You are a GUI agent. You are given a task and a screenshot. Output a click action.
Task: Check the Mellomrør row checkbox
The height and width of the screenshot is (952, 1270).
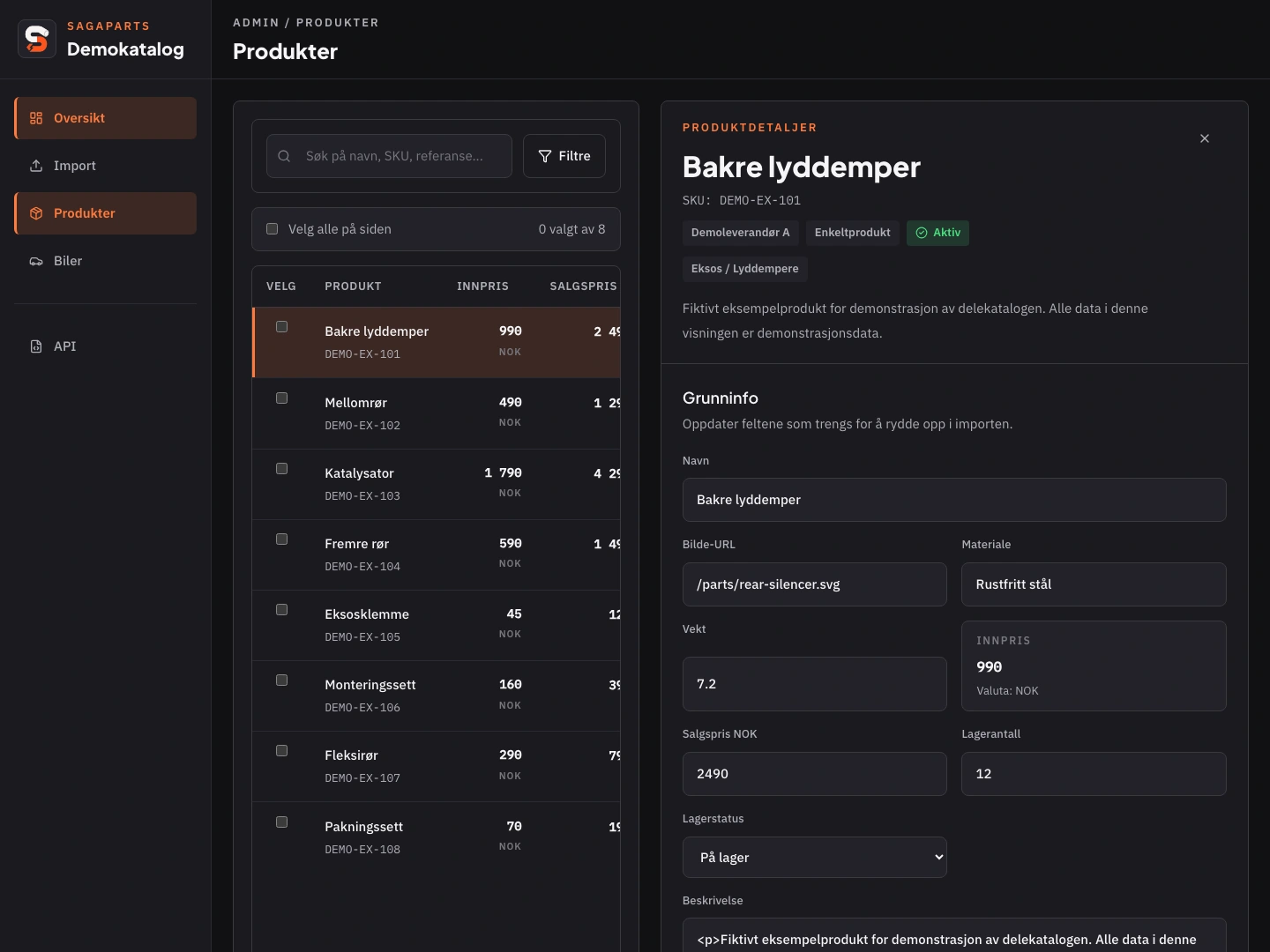tap(282, 398)
